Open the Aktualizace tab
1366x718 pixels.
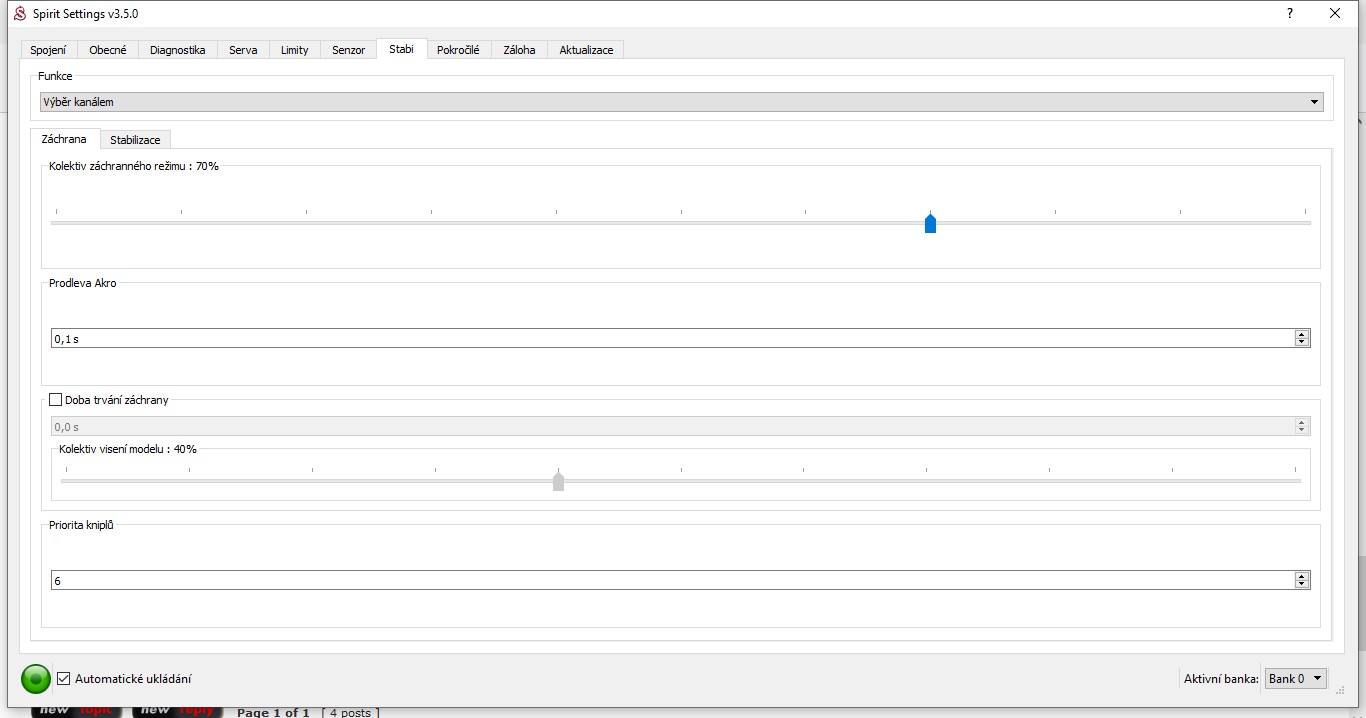pos(586,50)
